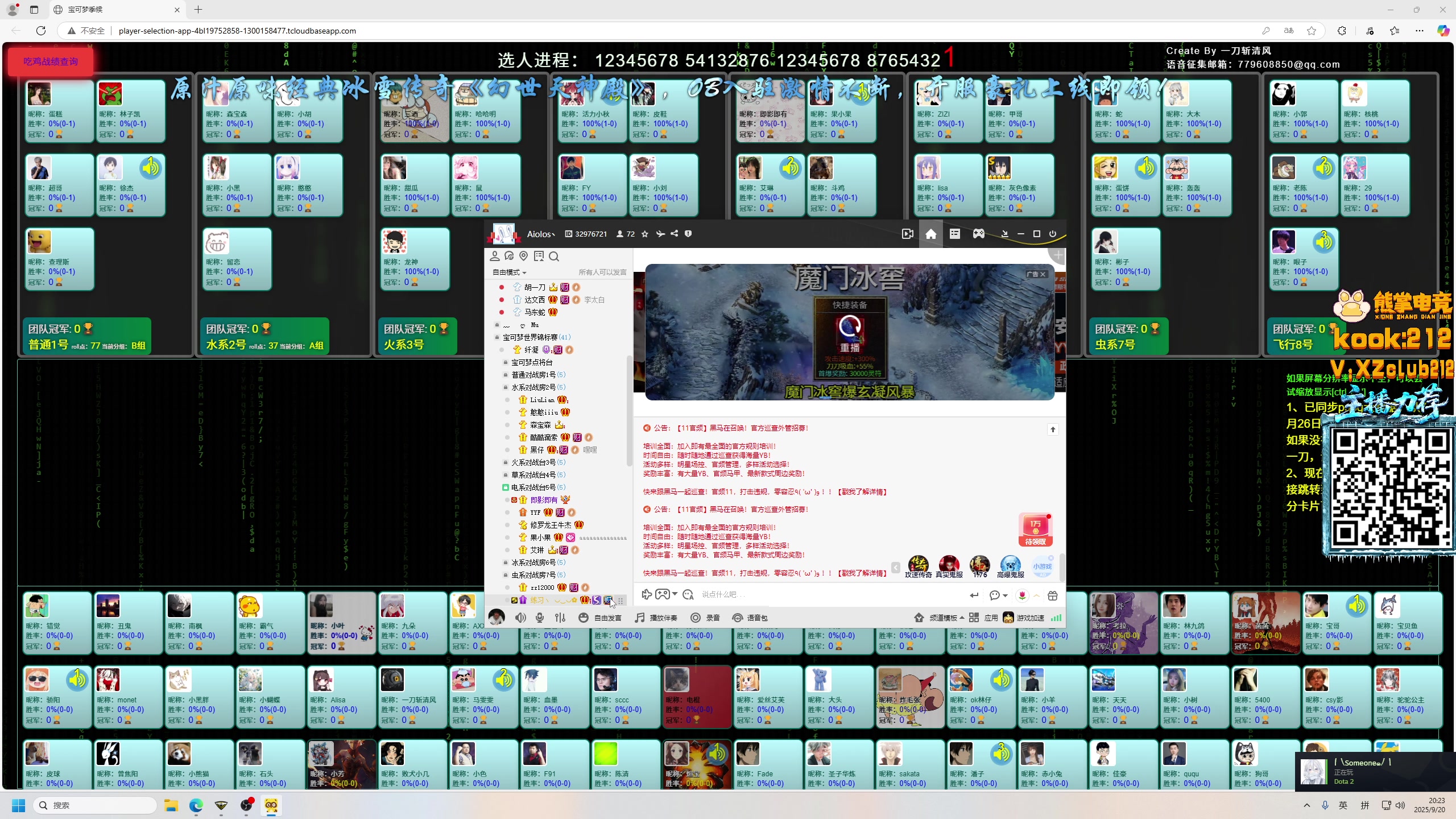
Task: Click the Enter-key send icon in chat
Action: pos(974,595)
